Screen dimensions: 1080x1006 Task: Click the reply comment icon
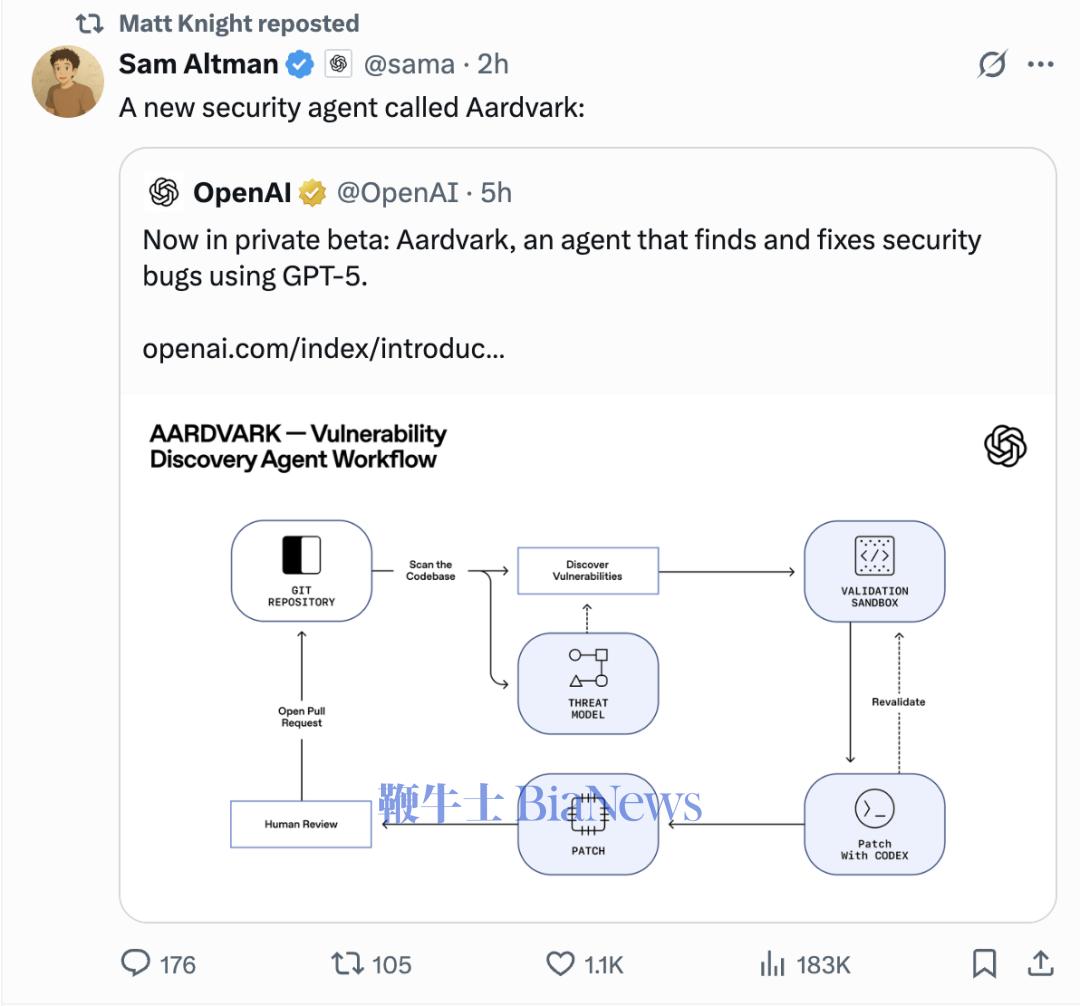135,963
